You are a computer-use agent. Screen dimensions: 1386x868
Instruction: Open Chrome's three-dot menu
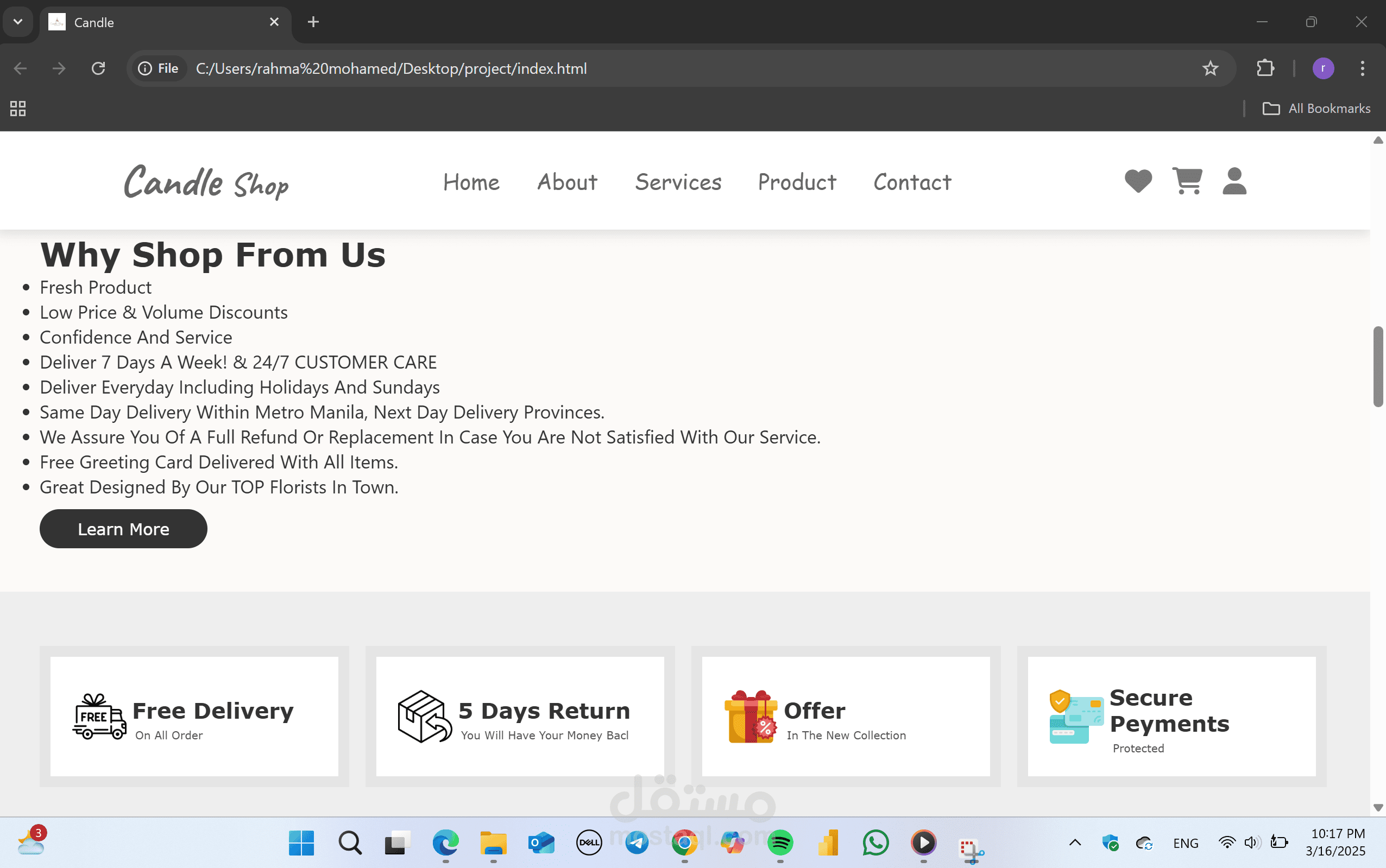click(1362, 68)
